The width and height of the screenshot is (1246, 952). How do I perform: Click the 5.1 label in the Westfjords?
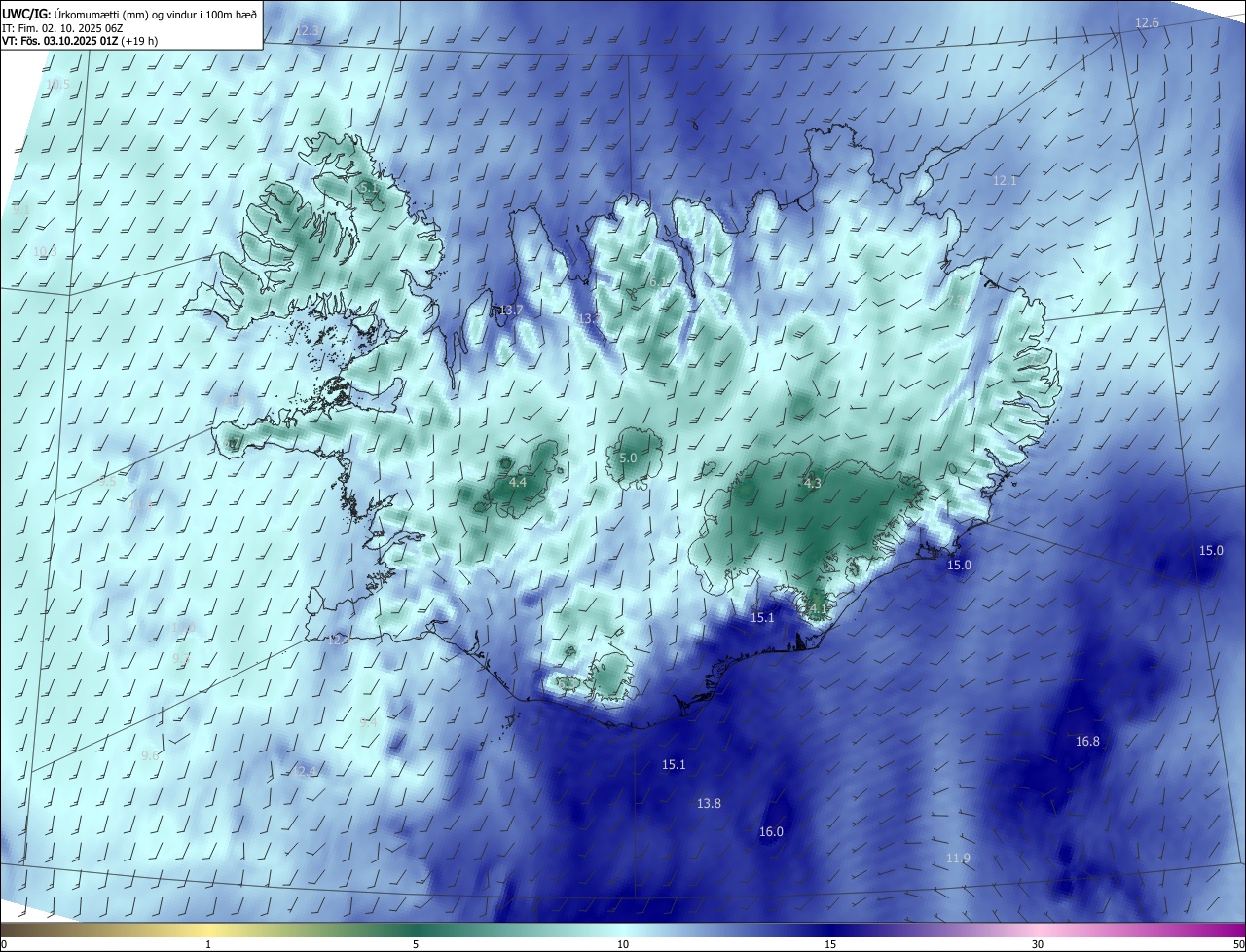[x=367, y=187]
